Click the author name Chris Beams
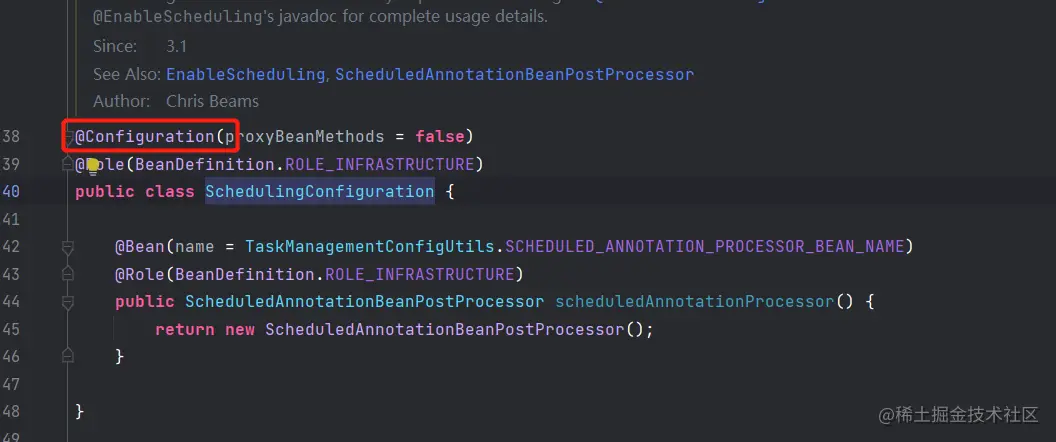 [212, 102]
